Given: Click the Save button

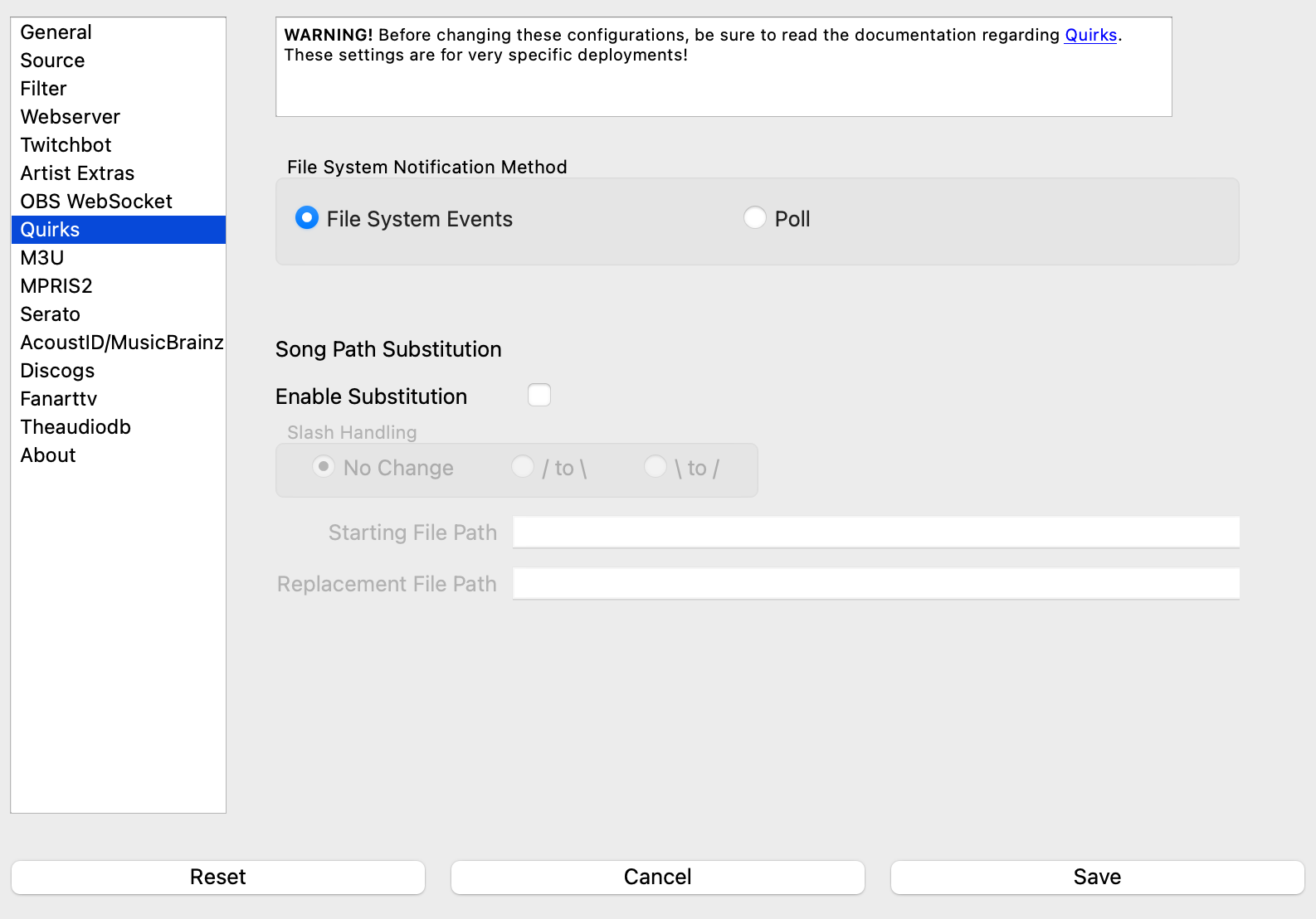Looking at the screenshot, I should tap(1097, 877).
